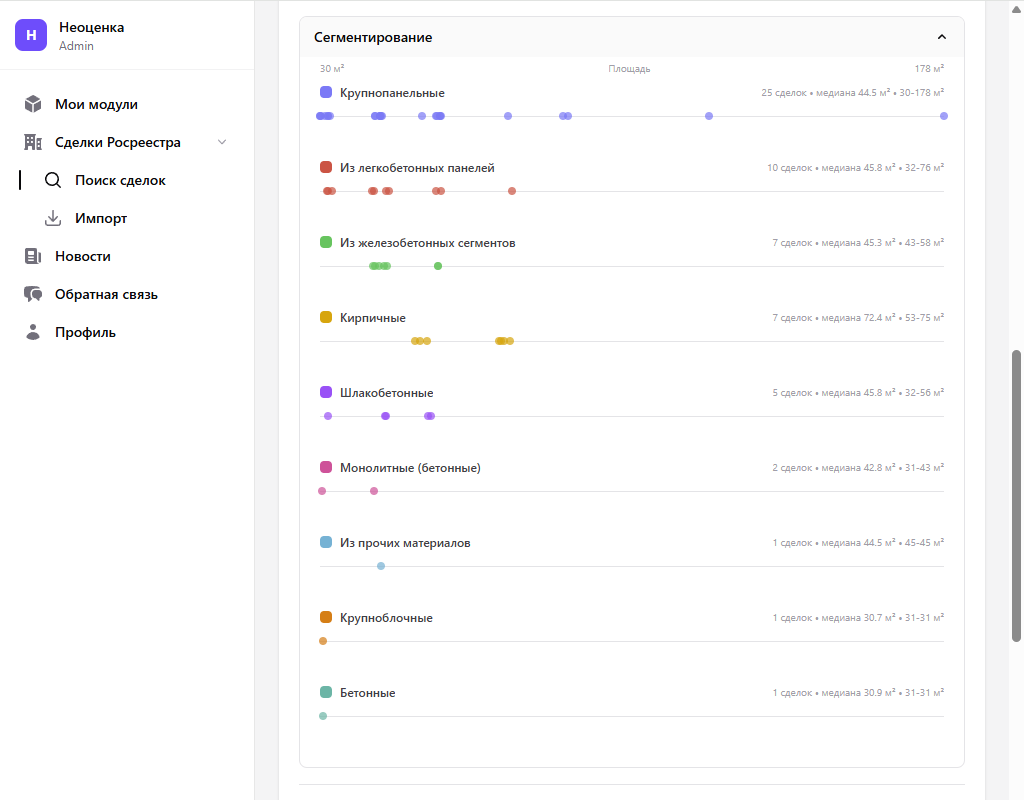1024x800 pixels.
Task: Click the Сегментирование panel title
Action: click(x=373, y=37)
